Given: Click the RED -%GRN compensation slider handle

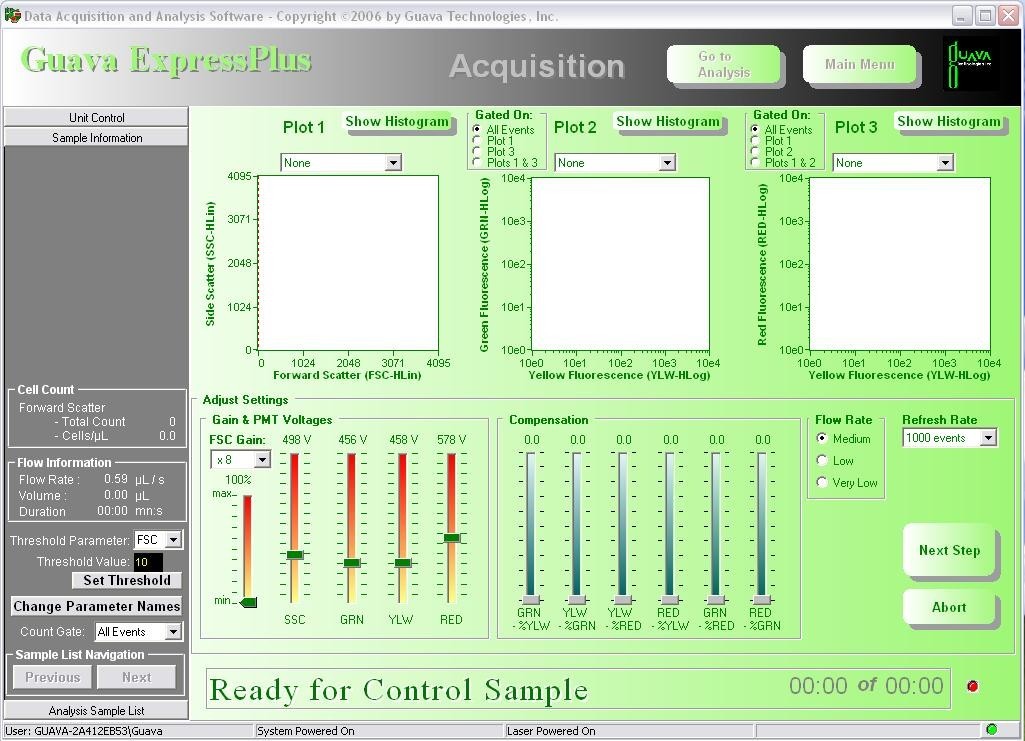Looking at the screenshot, I should [x=762, y=599].
